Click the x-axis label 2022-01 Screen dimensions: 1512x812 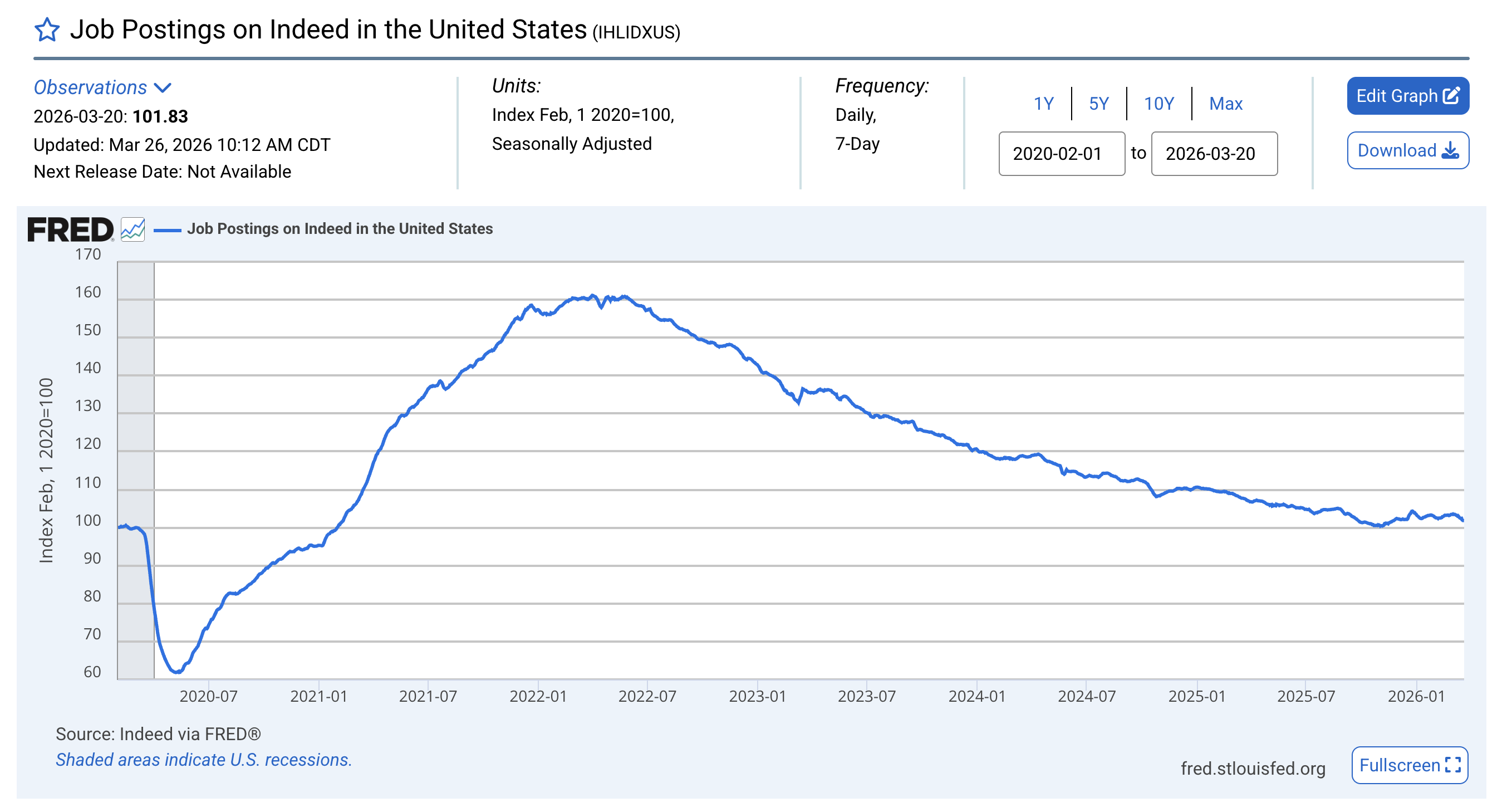coord(538,696)
